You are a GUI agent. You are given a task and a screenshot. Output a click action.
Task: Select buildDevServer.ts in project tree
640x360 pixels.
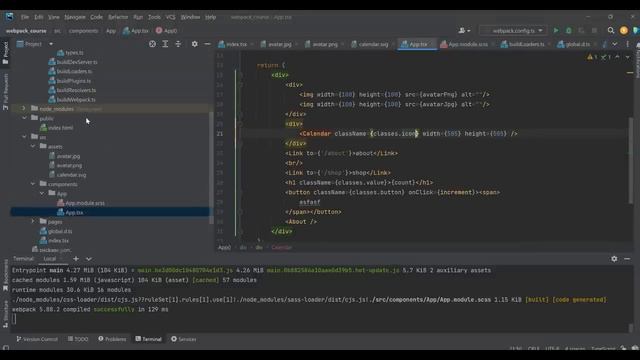point(77,62)
